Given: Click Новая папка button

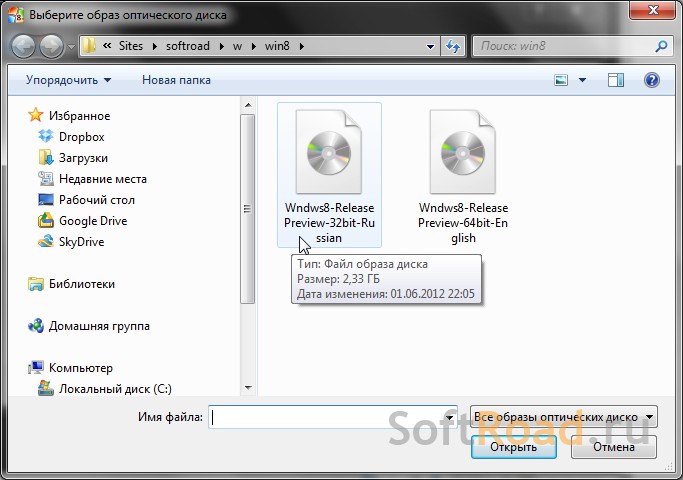Looking at the screenshot, I should pos(176,80).
